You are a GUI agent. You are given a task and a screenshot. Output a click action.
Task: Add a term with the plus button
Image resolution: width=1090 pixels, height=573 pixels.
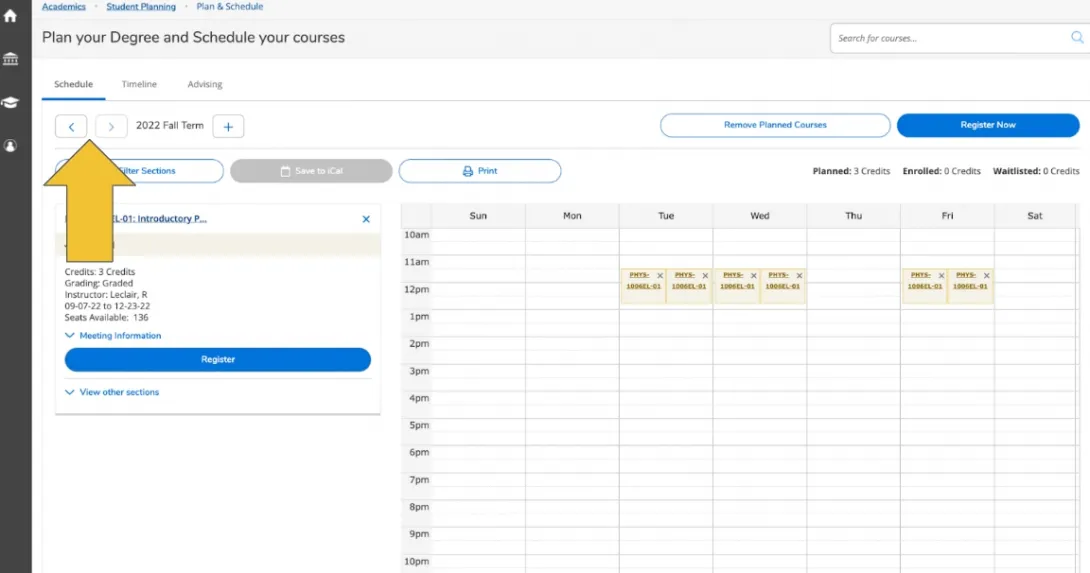coord(228,126)
